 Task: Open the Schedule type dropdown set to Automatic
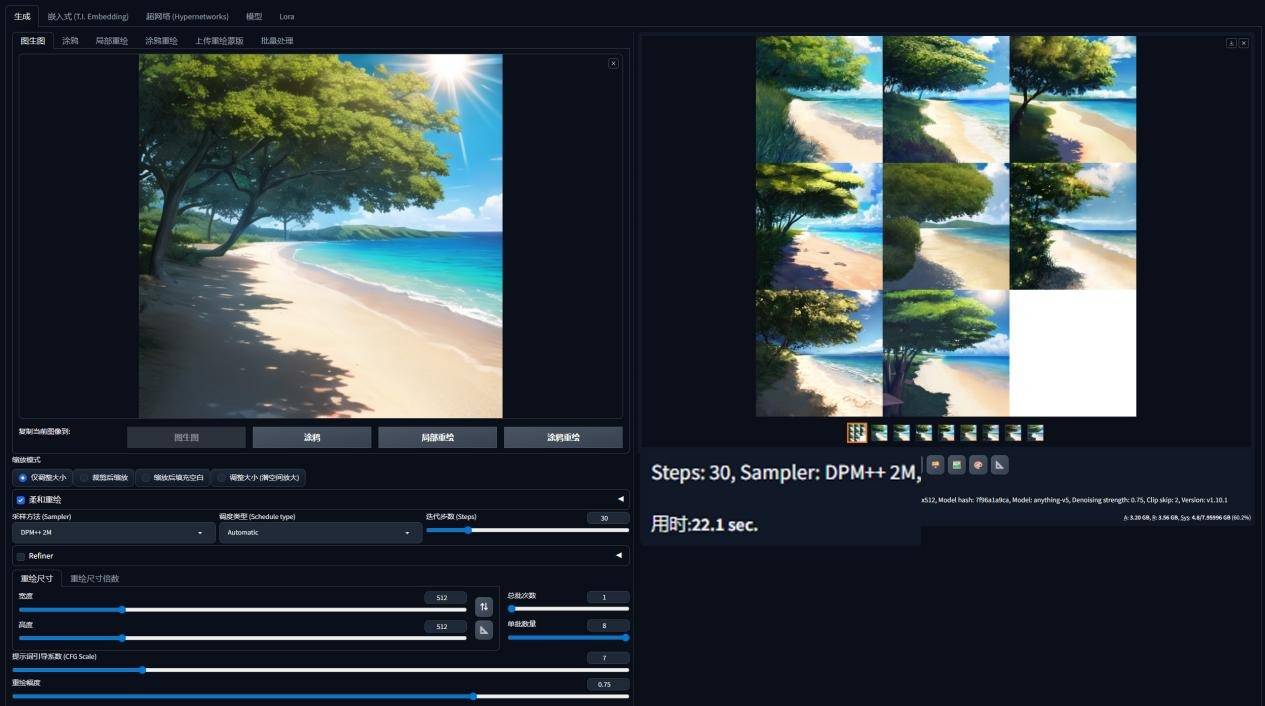320,533
